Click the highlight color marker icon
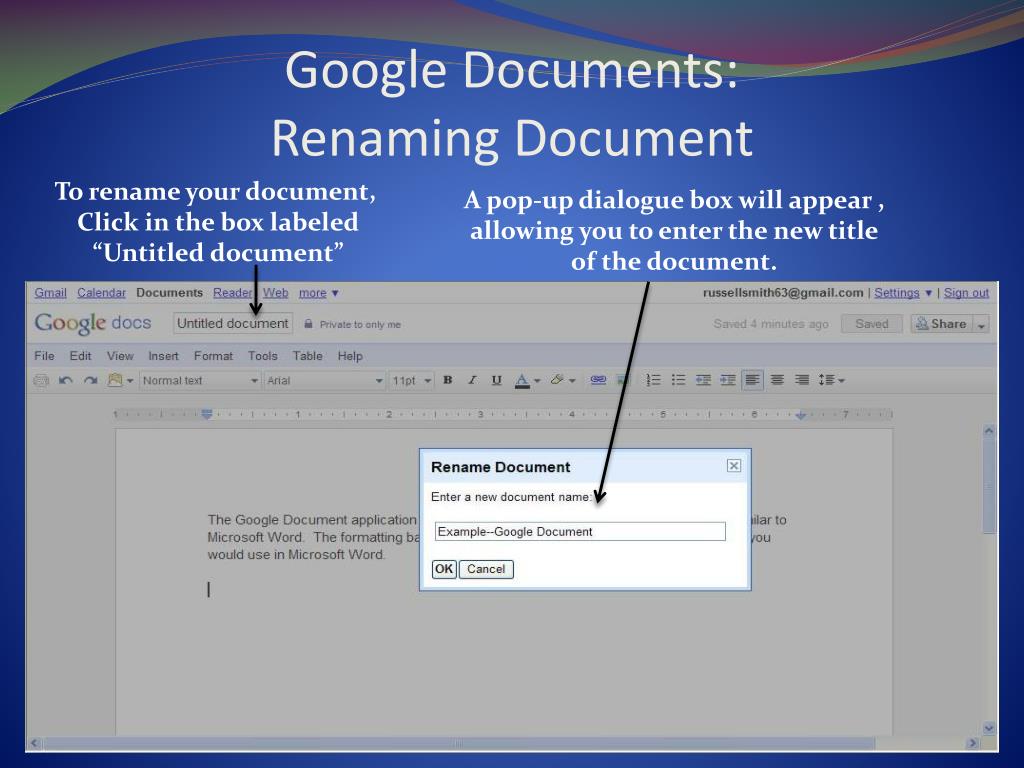Screen dimensions: 1024x768 click(x=557, y=379)
